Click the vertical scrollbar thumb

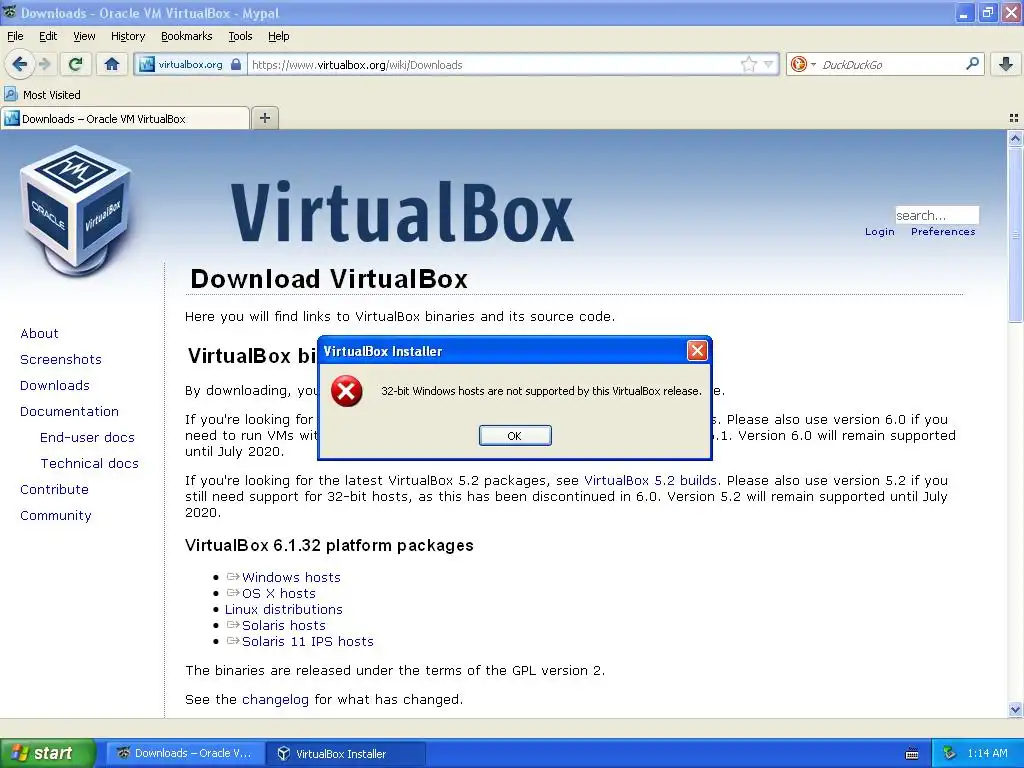pyautogui.click(x=1015, y=234)
